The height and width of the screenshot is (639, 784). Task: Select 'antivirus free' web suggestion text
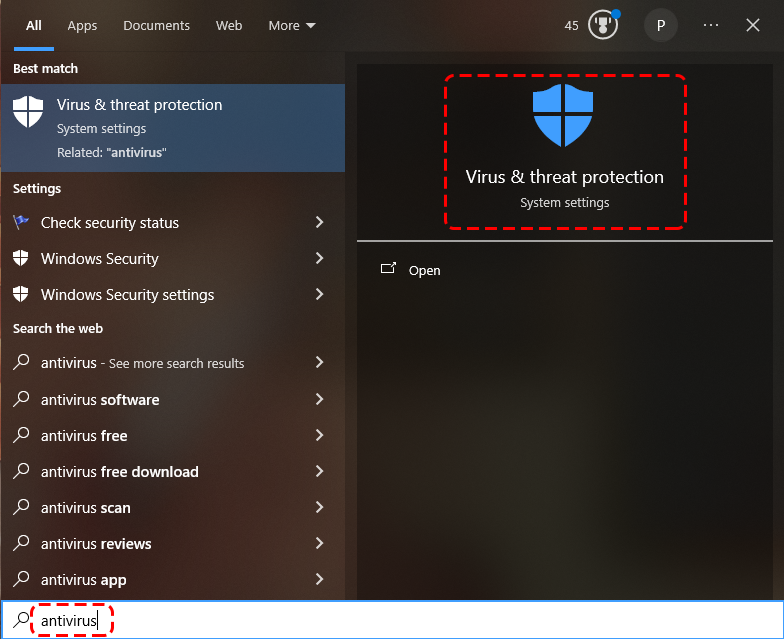84,436
